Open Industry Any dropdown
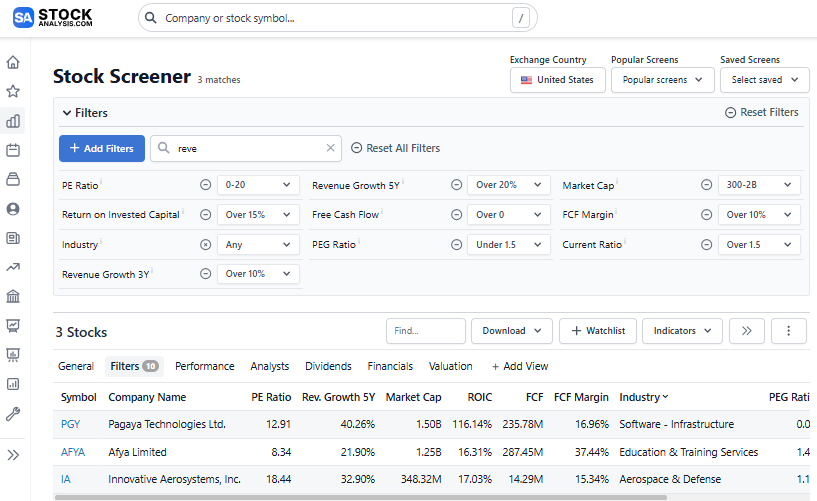 coord(258,245)
